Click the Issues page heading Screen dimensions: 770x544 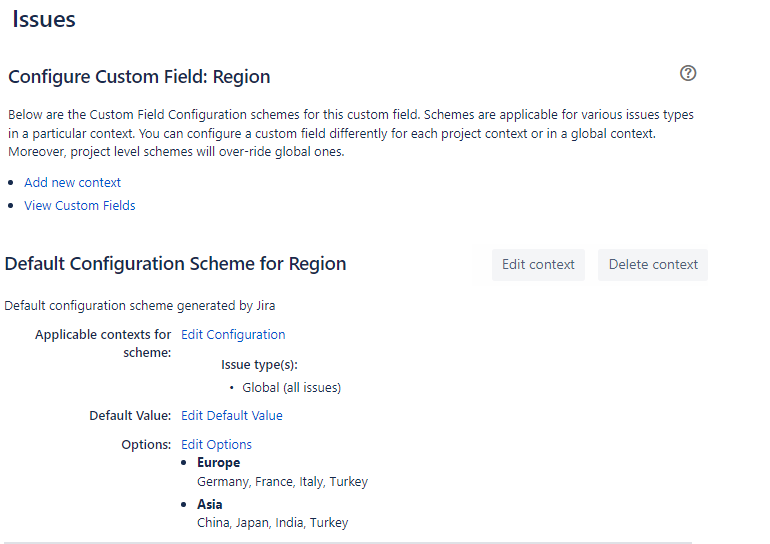coord(44,19)
